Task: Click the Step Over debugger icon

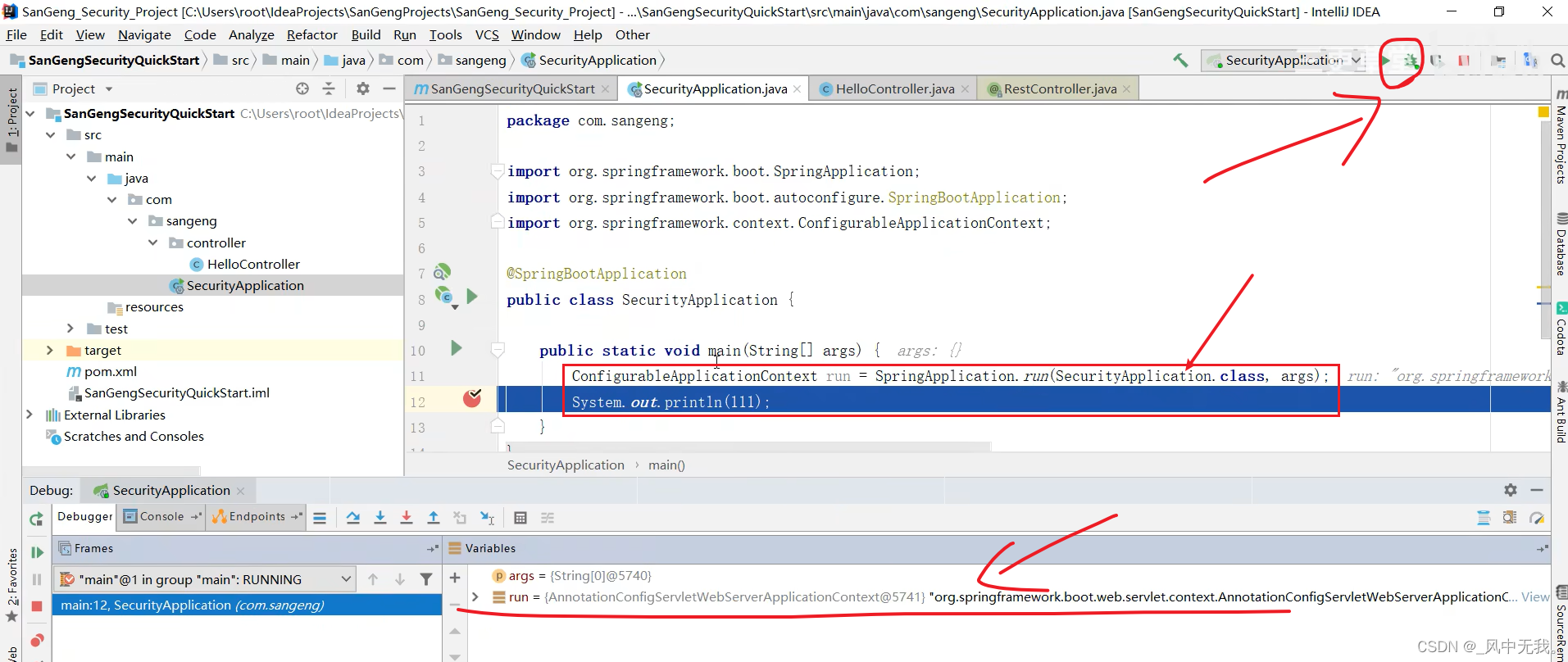Action: (x=353, y=518)
